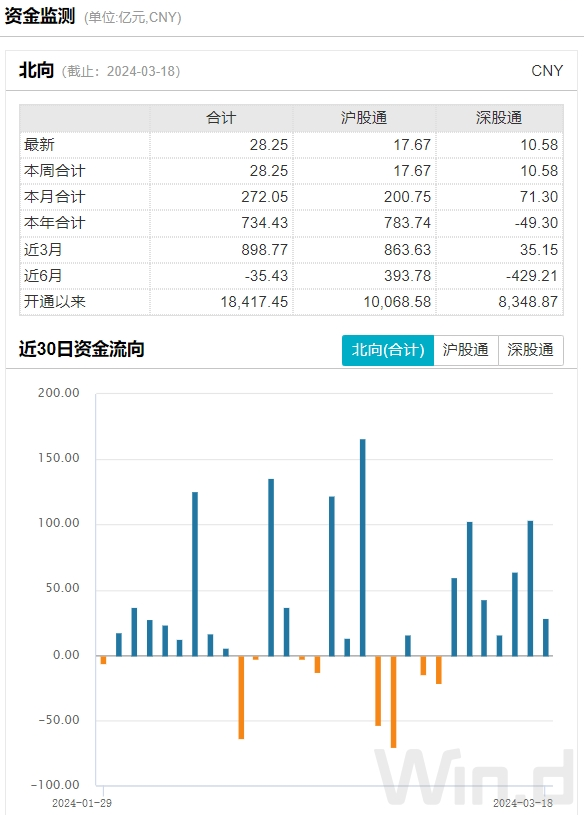The width and height of the screenshot is (584, 815).
Task: Open the 深股通 chart tab
Action: coord(530,350)
